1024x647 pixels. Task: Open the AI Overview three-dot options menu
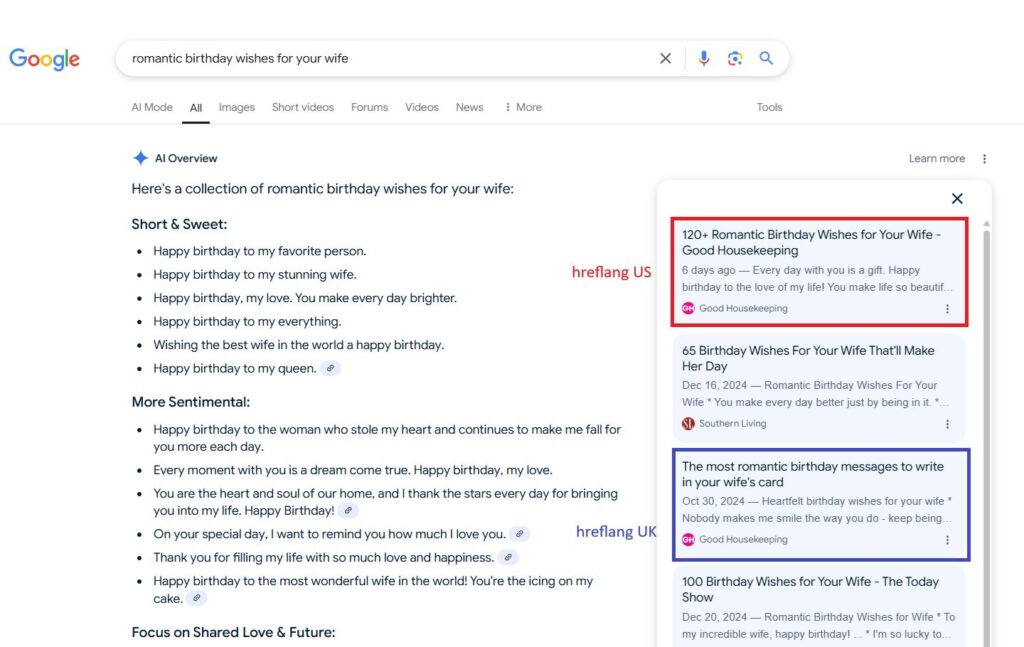[x=984, y=159]
